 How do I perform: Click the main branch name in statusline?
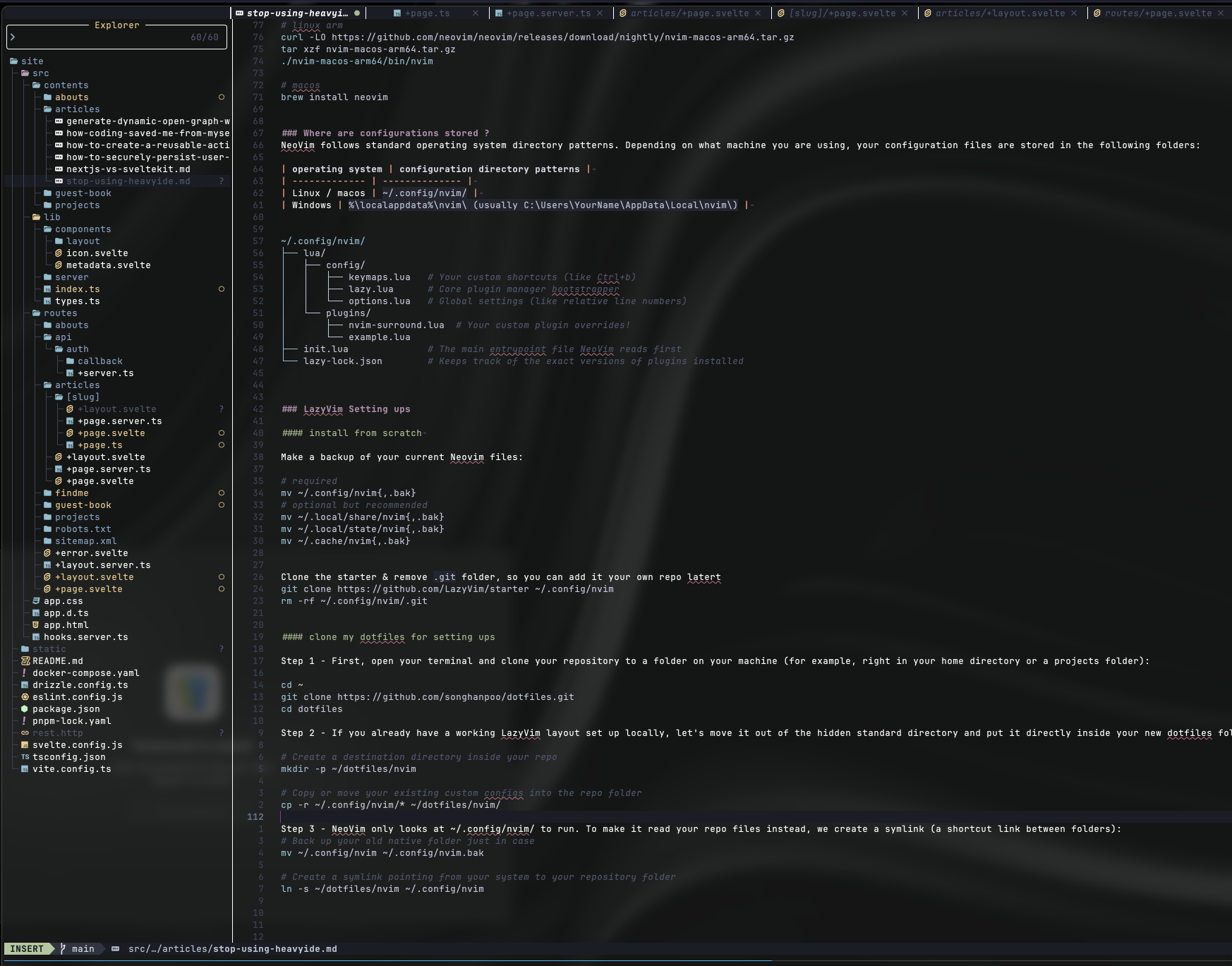coord(83,949)
